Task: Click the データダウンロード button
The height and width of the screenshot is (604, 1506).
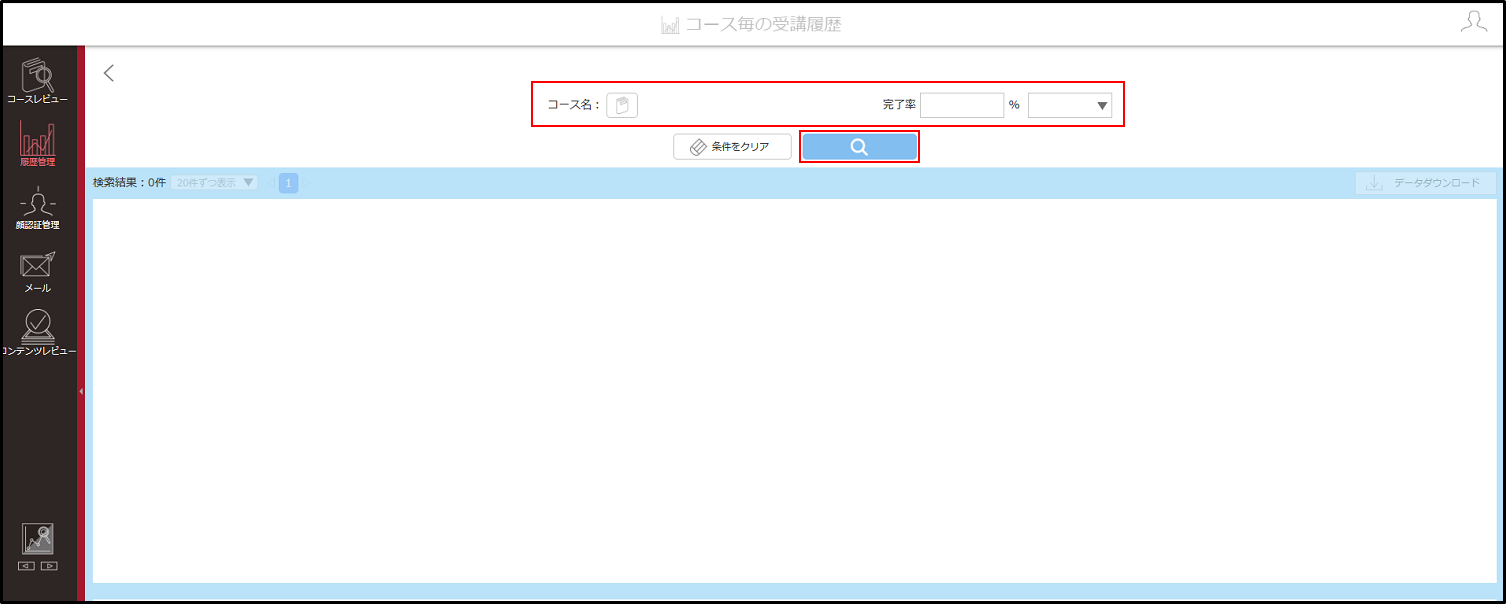Action: tap(1426, 183)
